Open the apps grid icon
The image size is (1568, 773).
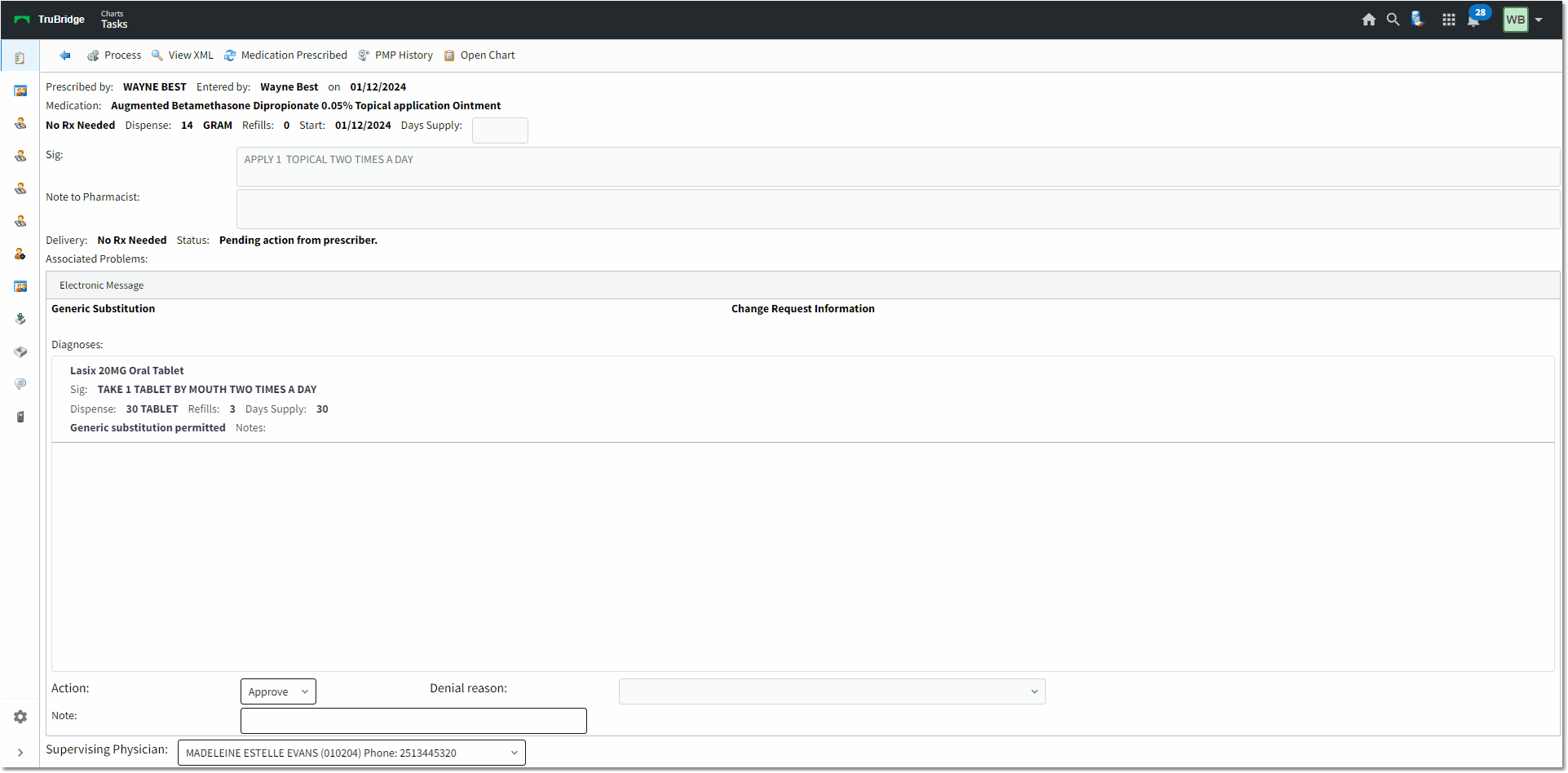point(1449,20)
